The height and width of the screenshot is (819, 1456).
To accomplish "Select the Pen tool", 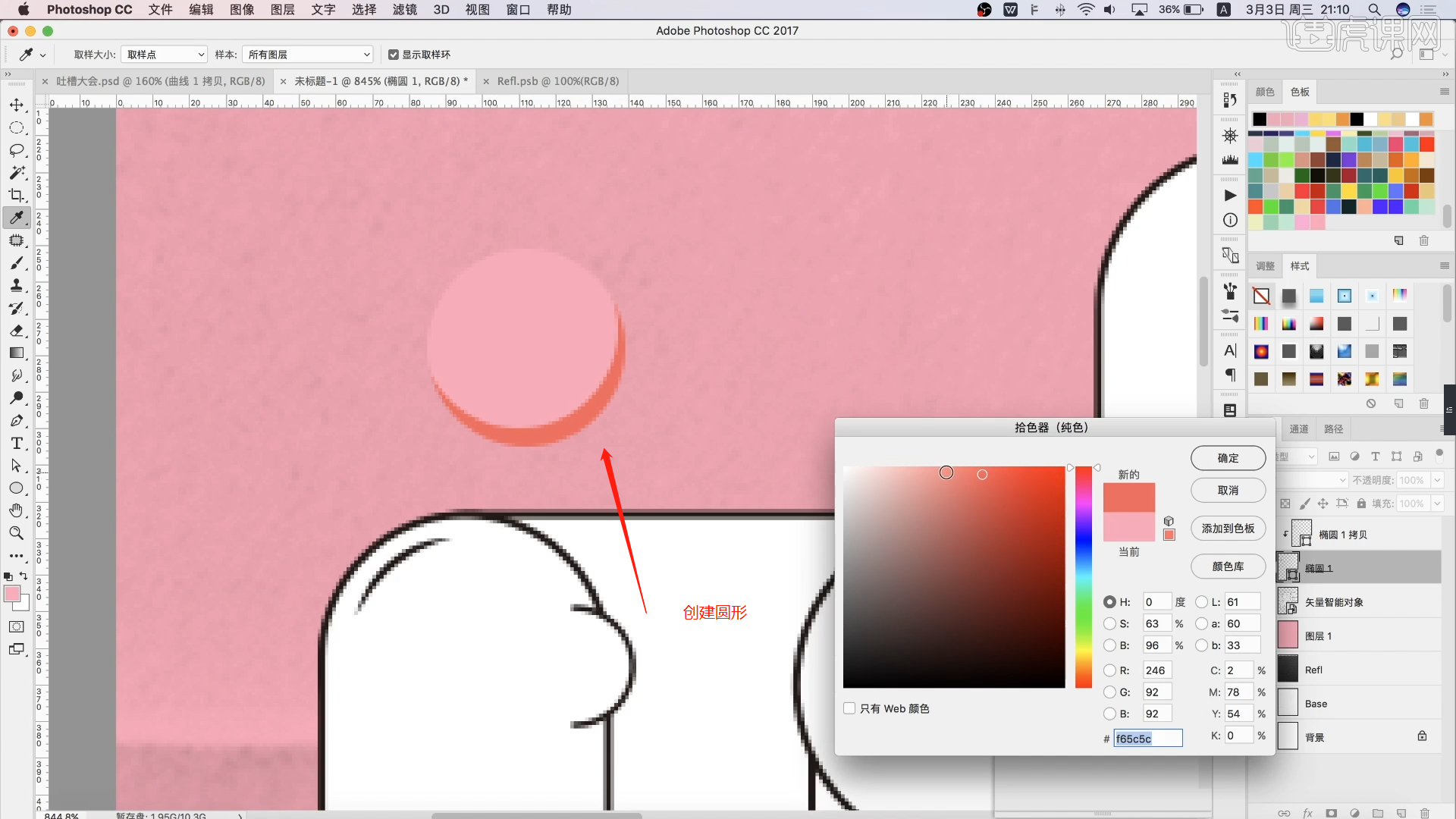I will (x=17, y=421).
